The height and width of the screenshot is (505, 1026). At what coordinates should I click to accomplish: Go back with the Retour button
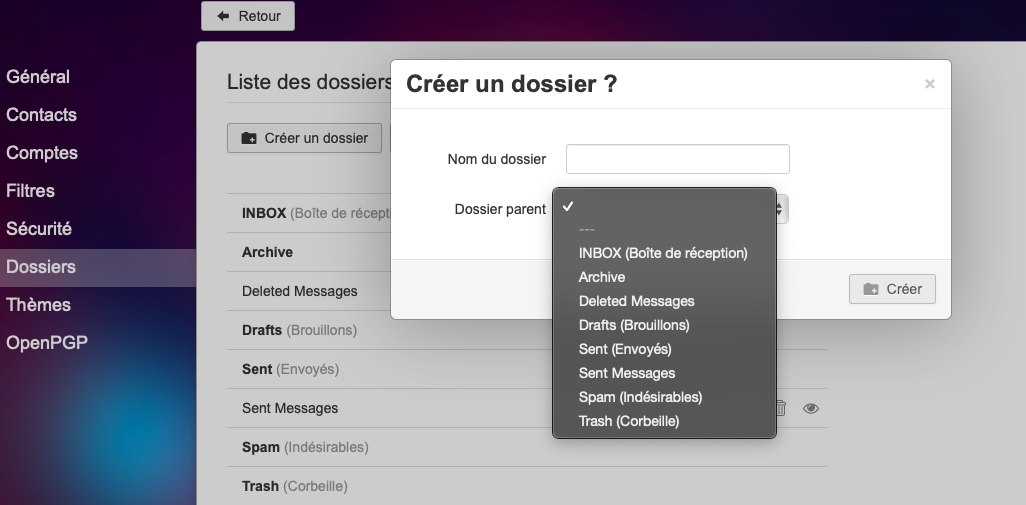coord(248,16)
